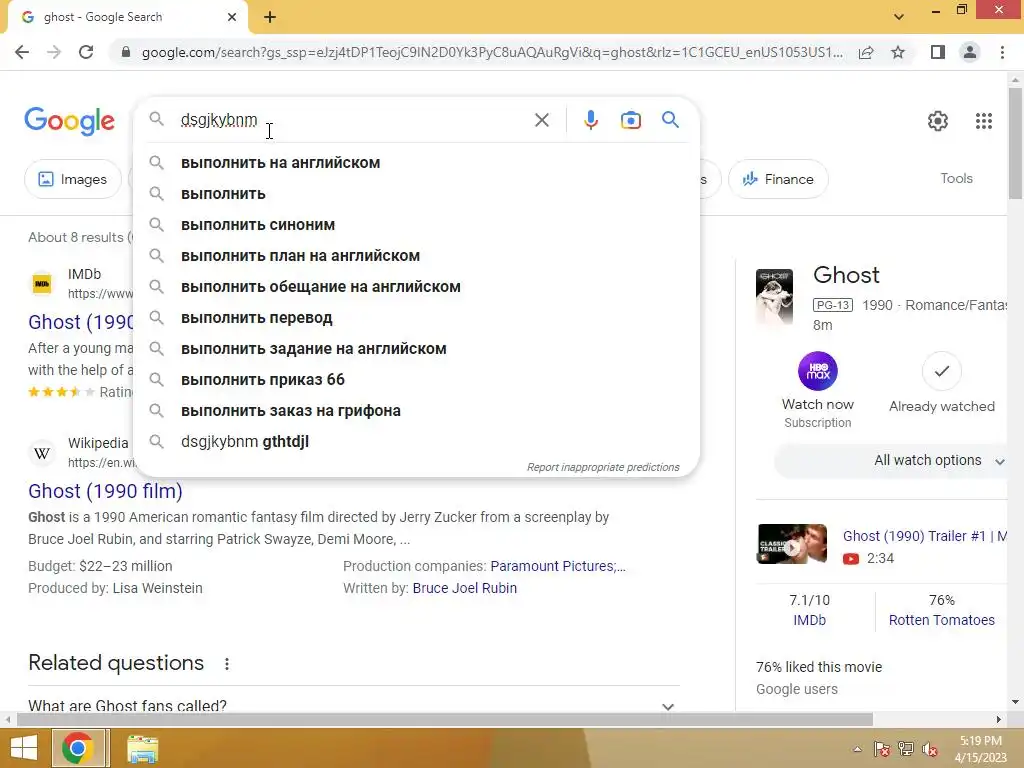Go forward with the browser forward arrow

pyautogui.click(x=54, y=52)
